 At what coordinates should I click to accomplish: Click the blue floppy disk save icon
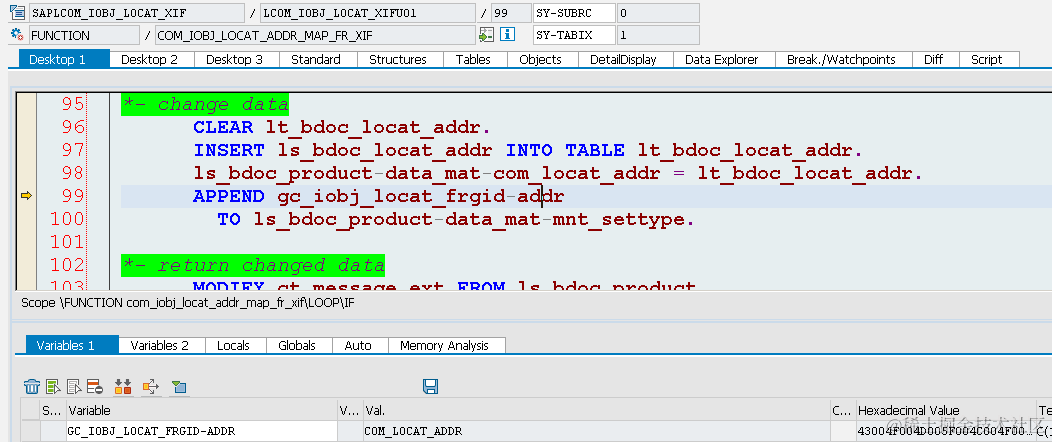430,386
